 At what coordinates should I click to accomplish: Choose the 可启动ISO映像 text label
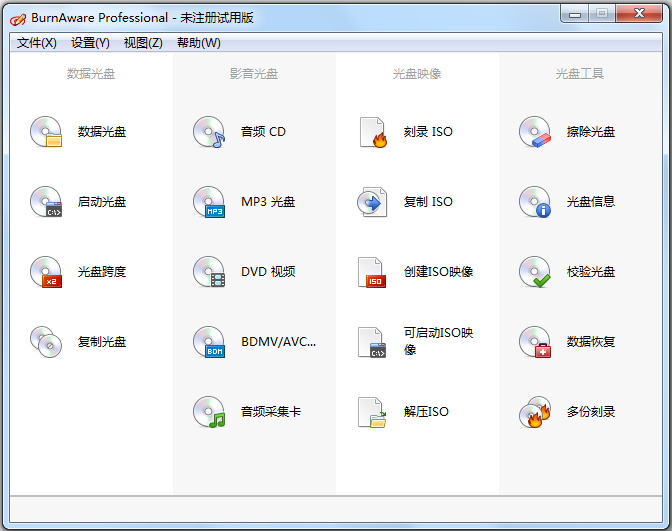coord(438,341)
